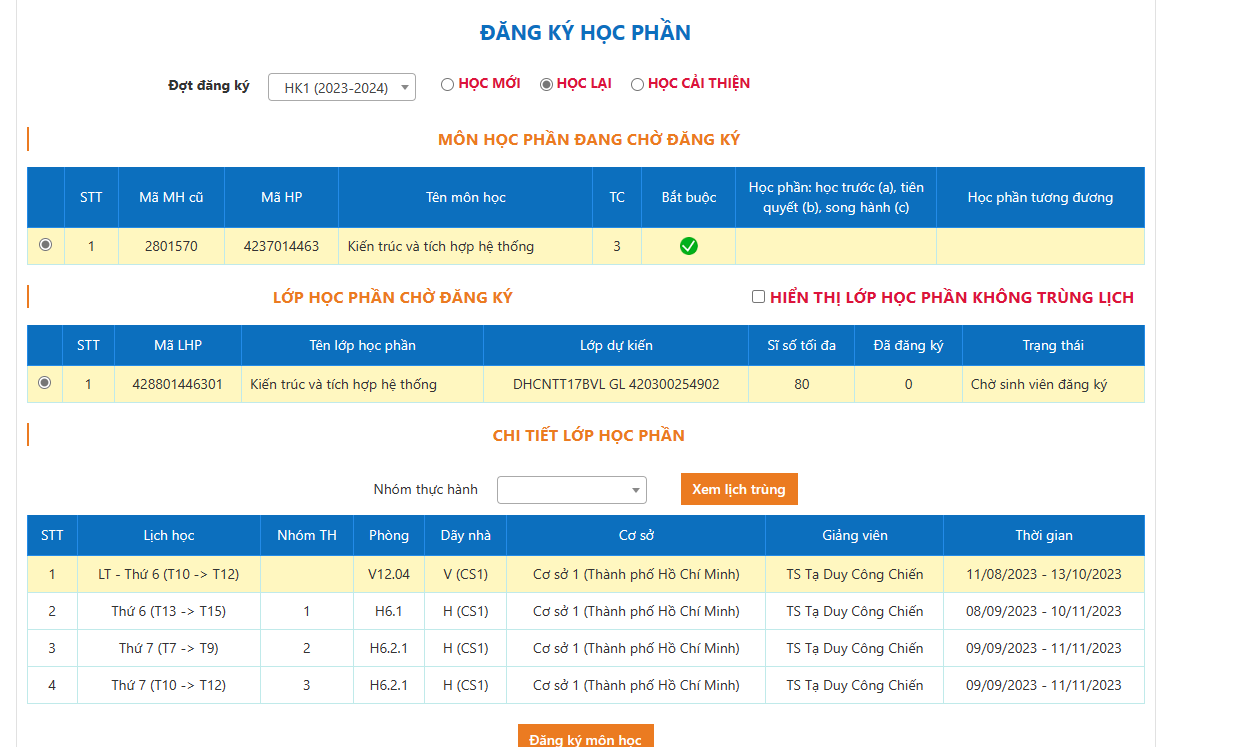This screenshot has width=1240, height=747.
Task: Select the HỌC MỚI radio option
Action: 448,85
